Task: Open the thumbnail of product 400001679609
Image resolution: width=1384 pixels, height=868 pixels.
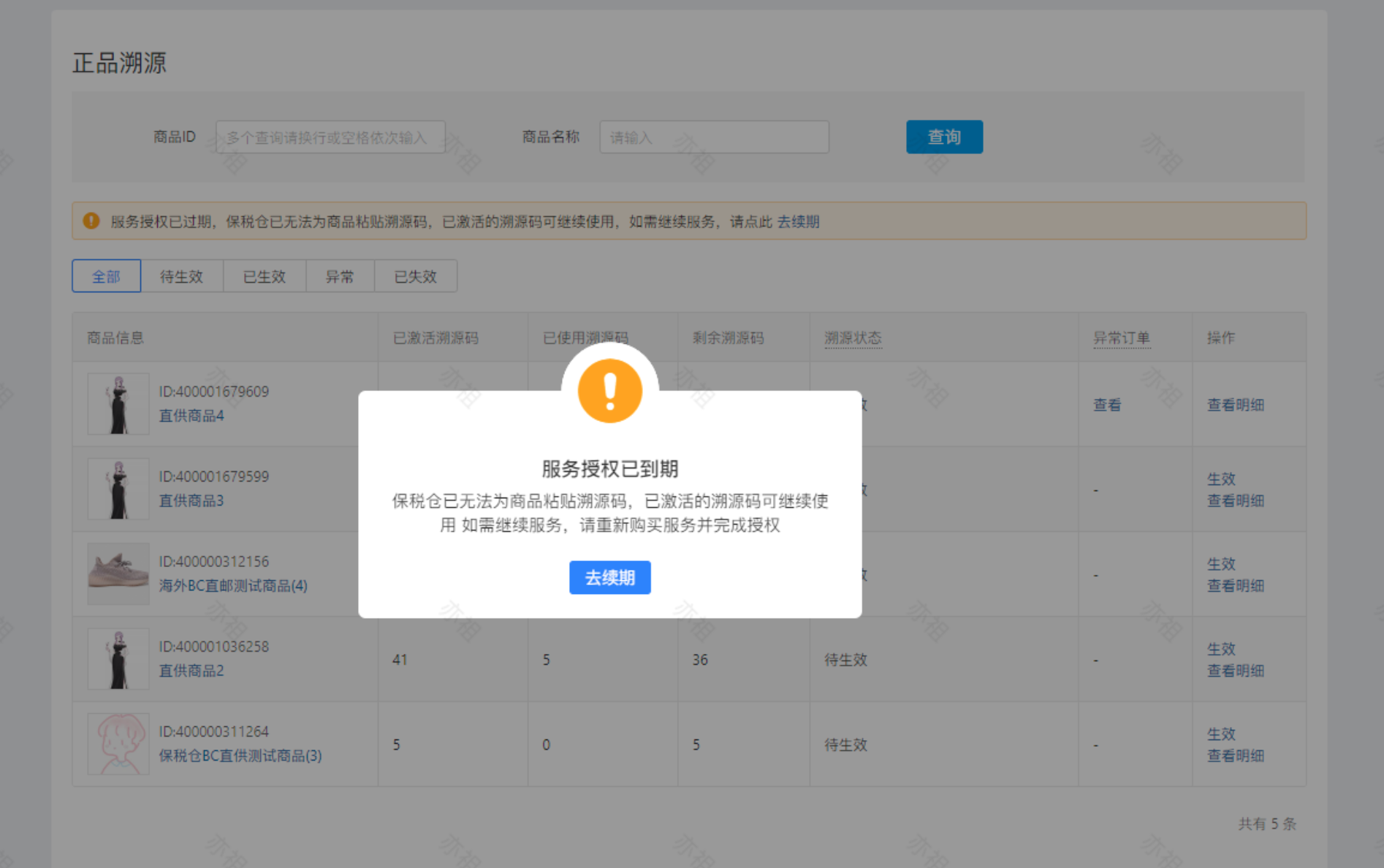Action: coord(118,404)
